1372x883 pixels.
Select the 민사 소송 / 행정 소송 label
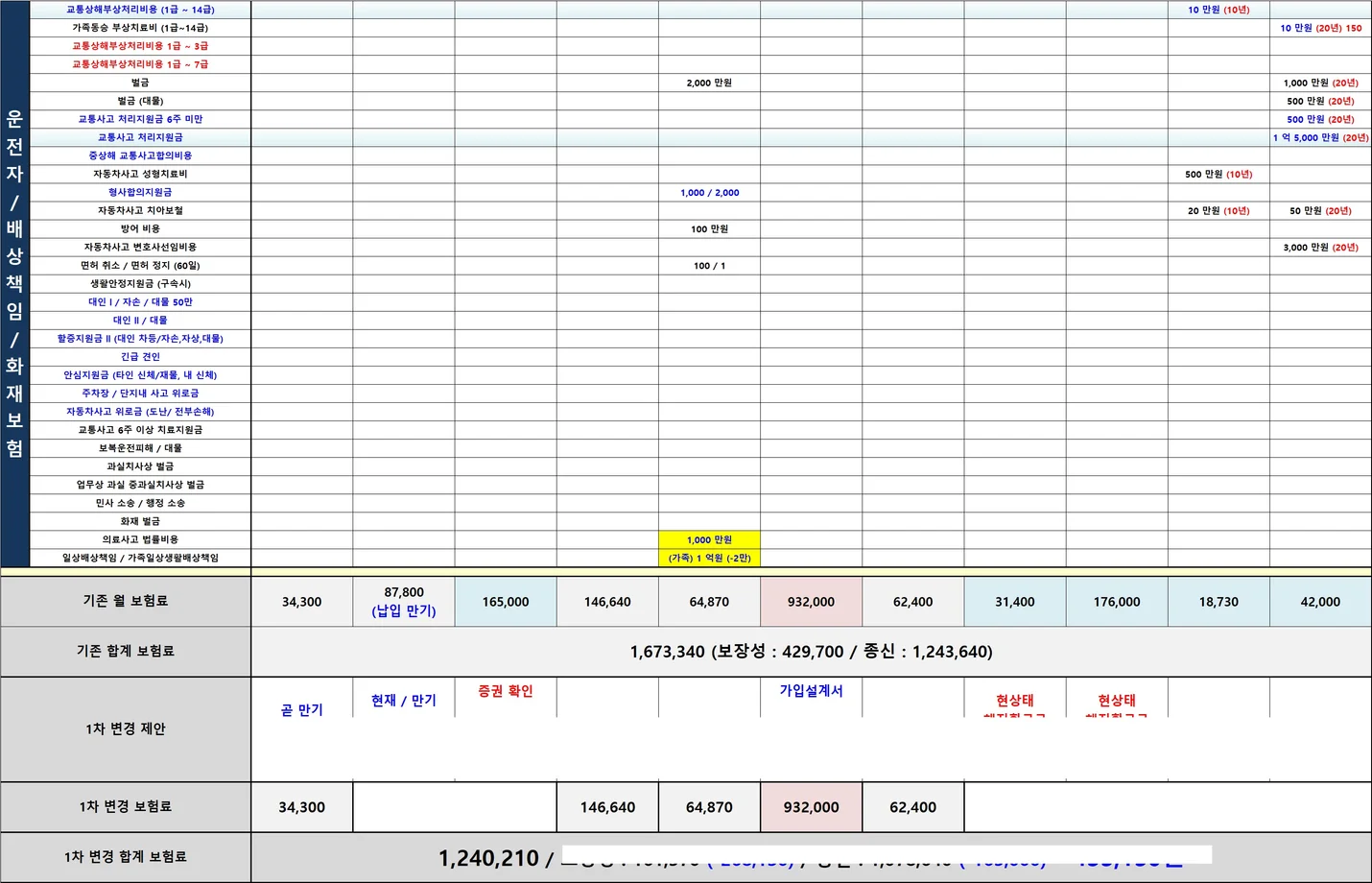pos(140,502)
